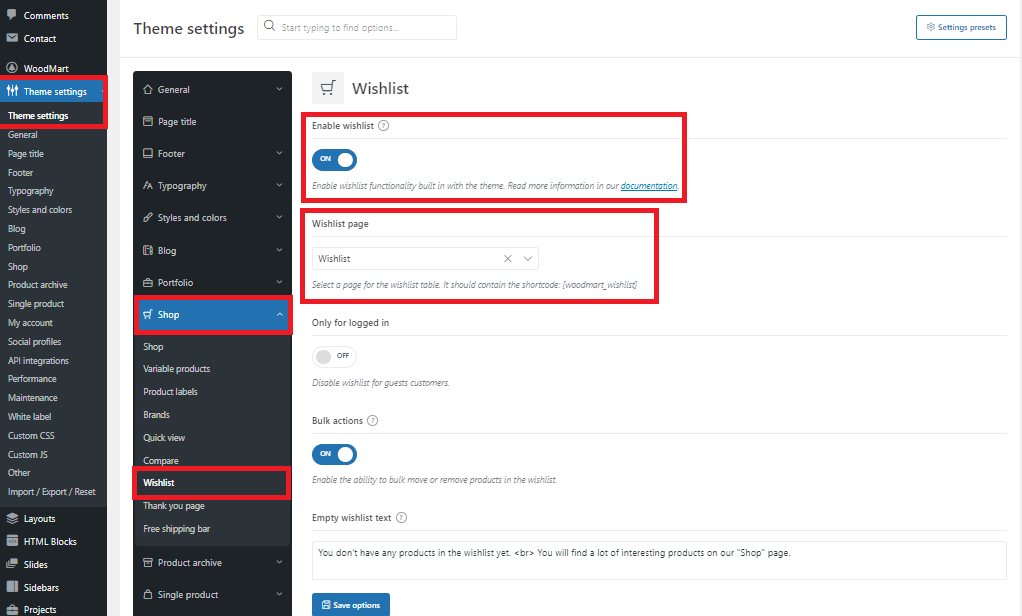
Task: Collapse the Shop section chevron
Action: [280, 314]
